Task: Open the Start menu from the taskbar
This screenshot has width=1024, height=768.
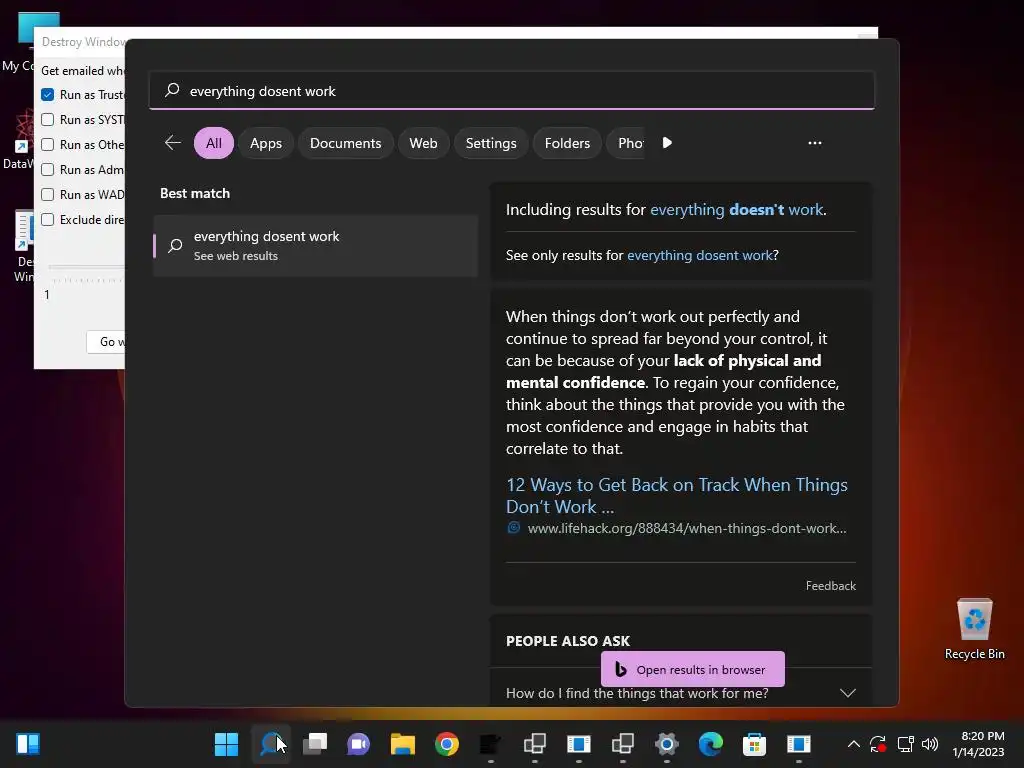Action: click(226, 744)
